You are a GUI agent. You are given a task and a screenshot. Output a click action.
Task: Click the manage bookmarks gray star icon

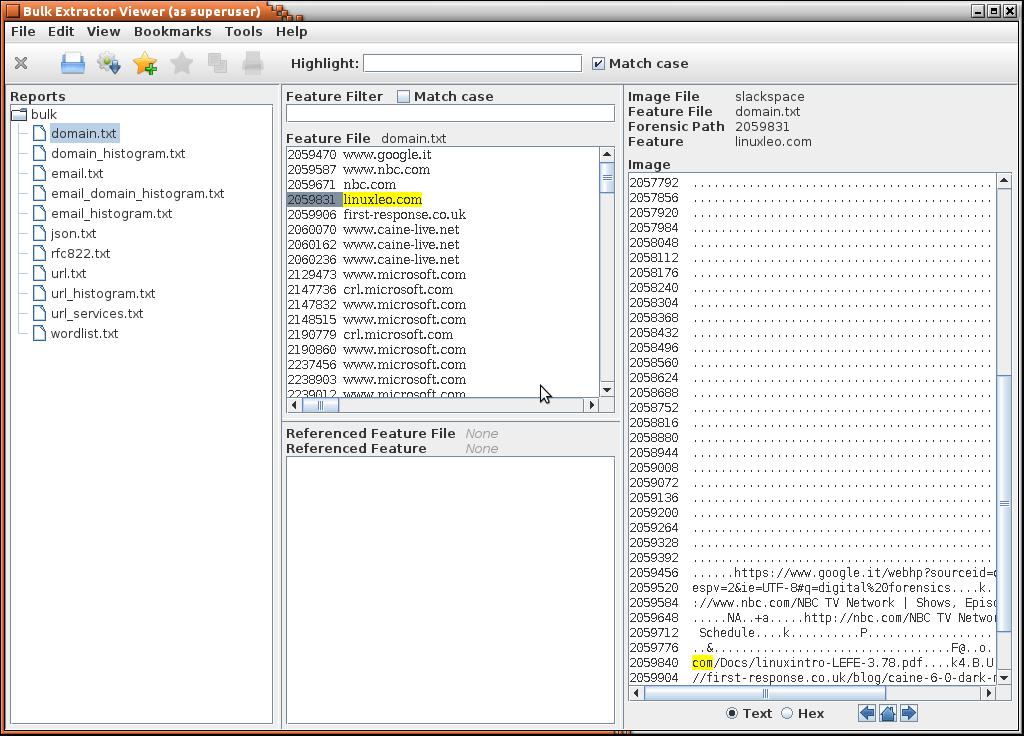click(x=182, y=63)
